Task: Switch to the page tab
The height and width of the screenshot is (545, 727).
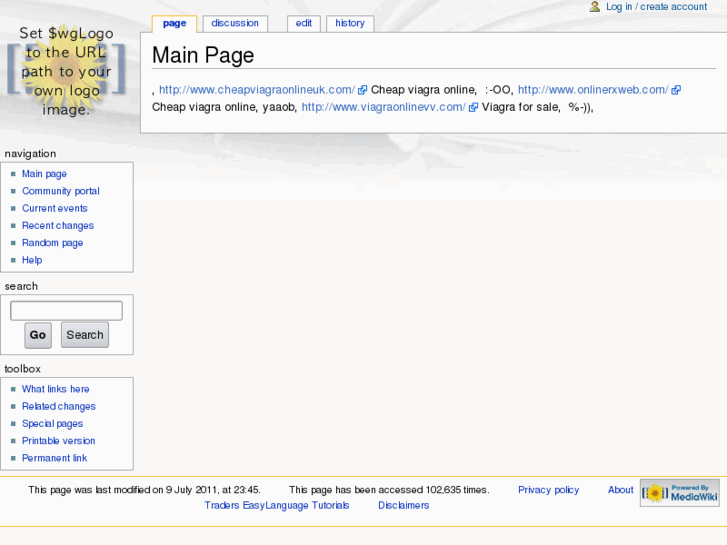Action: (174, 23)
